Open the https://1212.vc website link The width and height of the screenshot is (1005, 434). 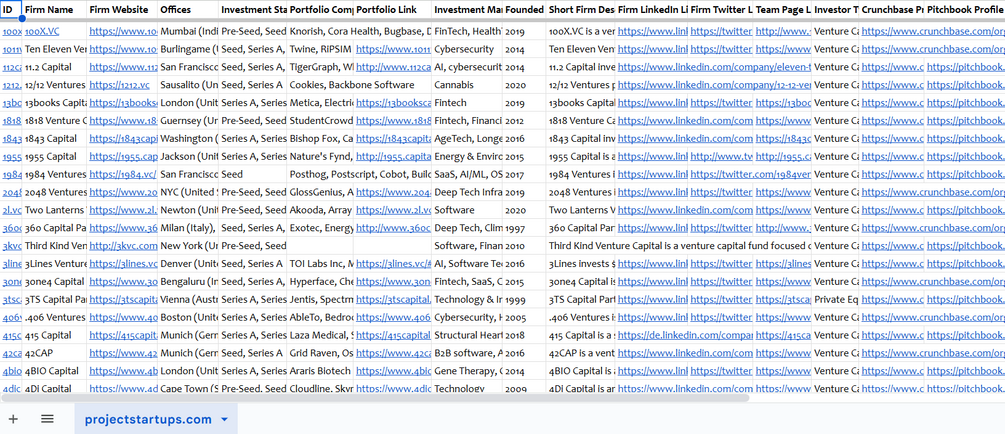(119, 85)
